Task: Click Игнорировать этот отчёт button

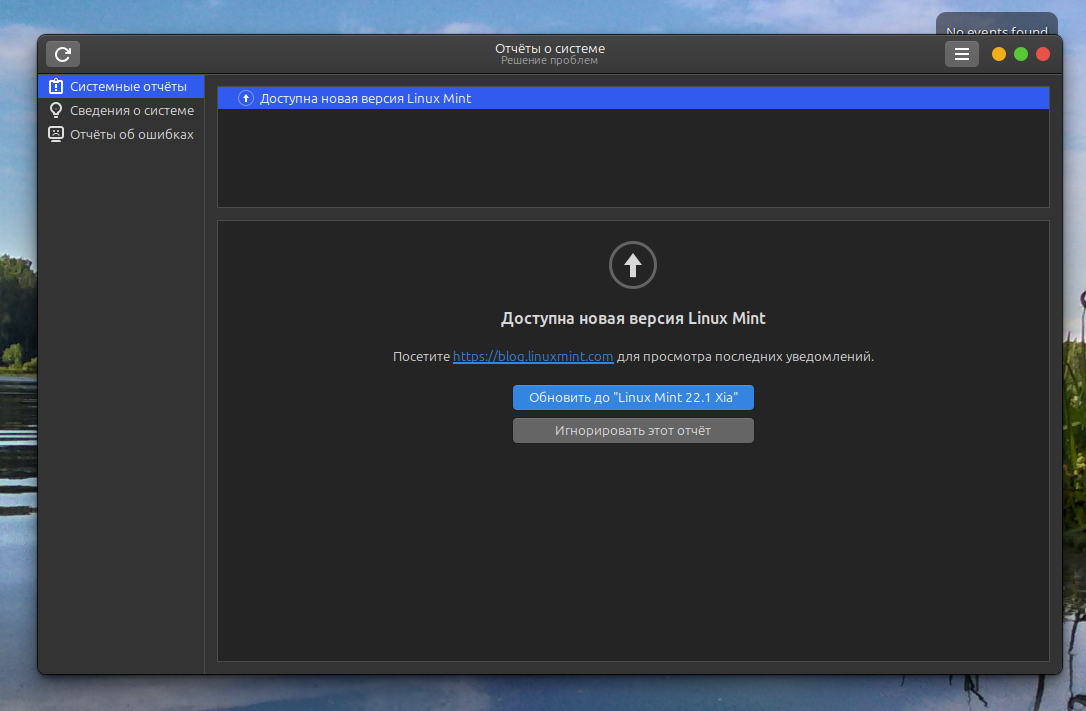Action: [x=633, y=431]
